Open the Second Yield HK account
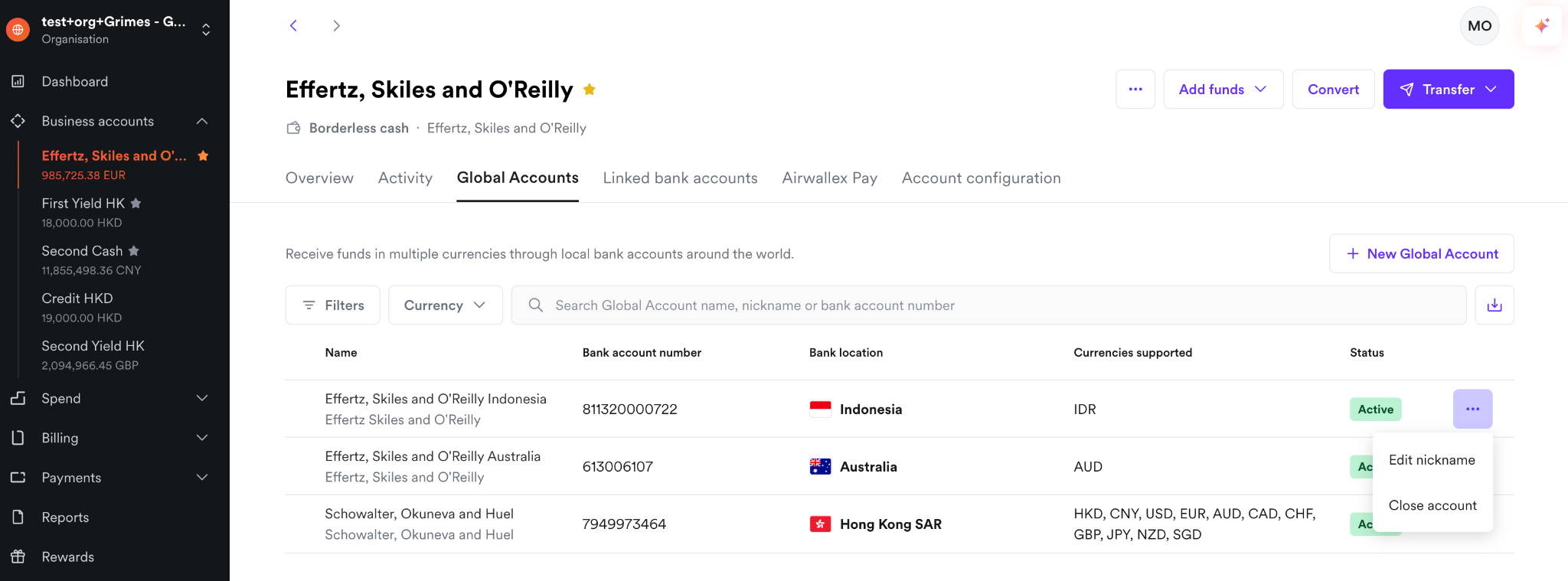This screenshot has width=1568, height=581. click(x=93, y=354)
